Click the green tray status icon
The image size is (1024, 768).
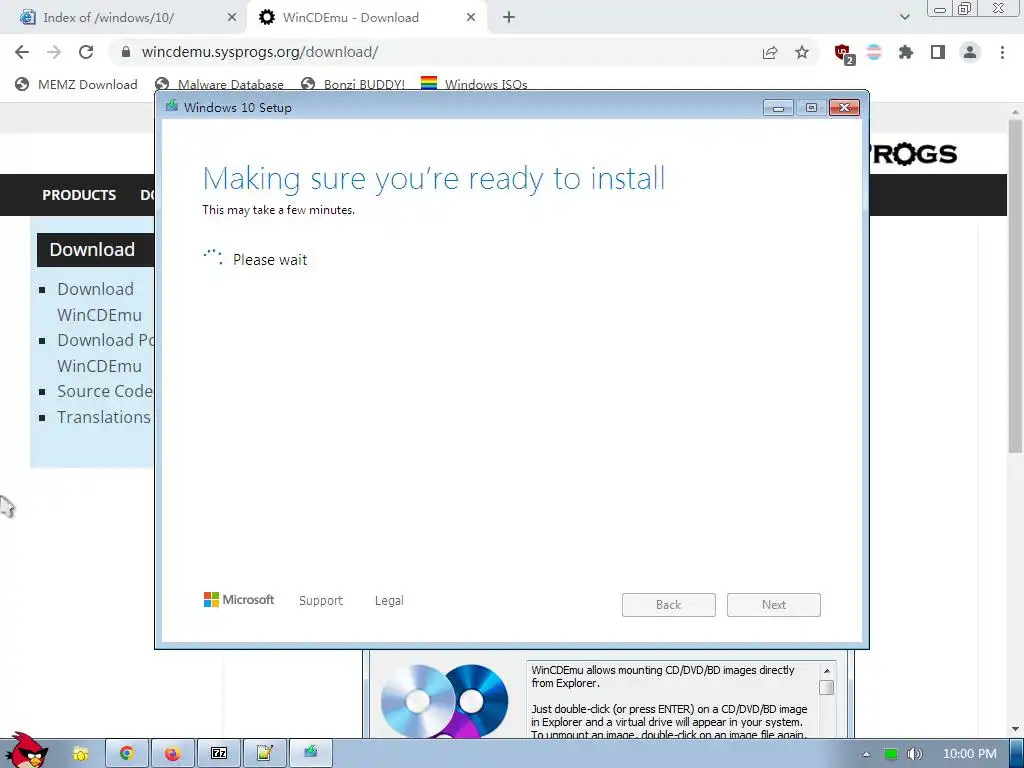coord(890,754)
